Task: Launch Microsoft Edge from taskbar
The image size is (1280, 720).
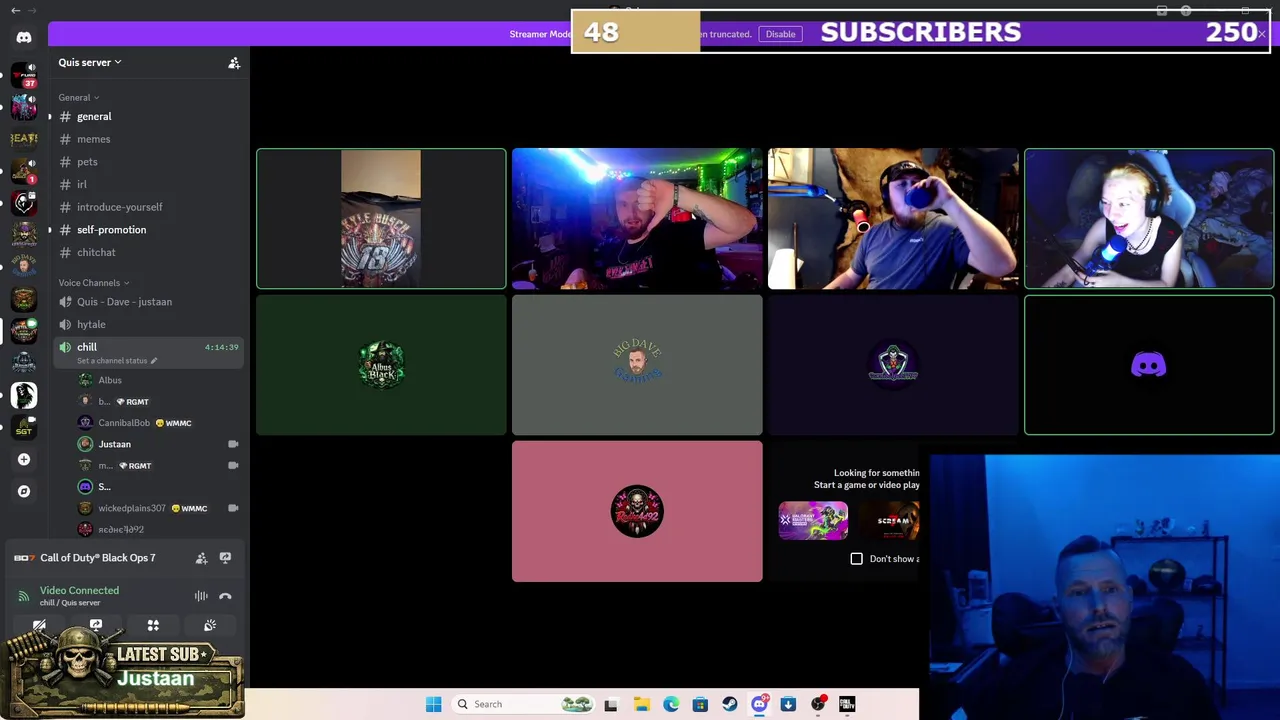Action: 671,704
